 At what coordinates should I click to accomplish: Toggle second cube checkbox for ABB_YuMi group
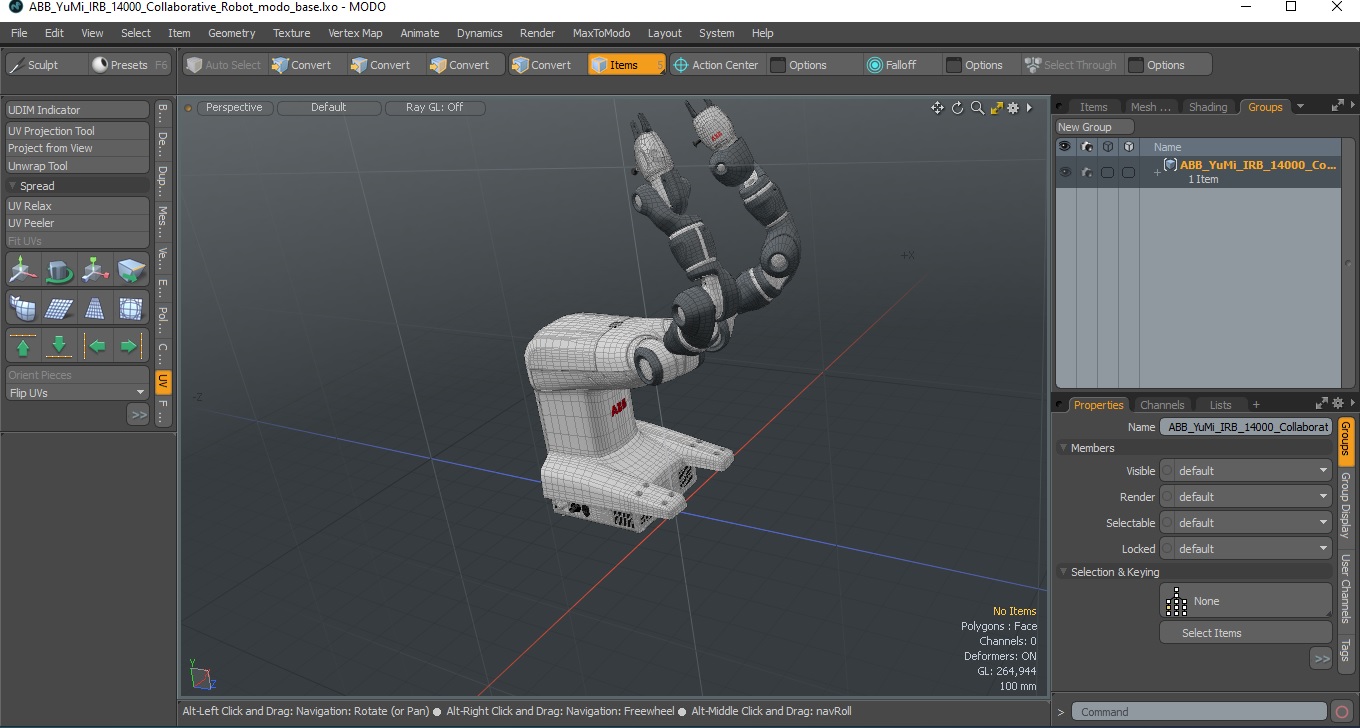click(x=1128, y=172)
